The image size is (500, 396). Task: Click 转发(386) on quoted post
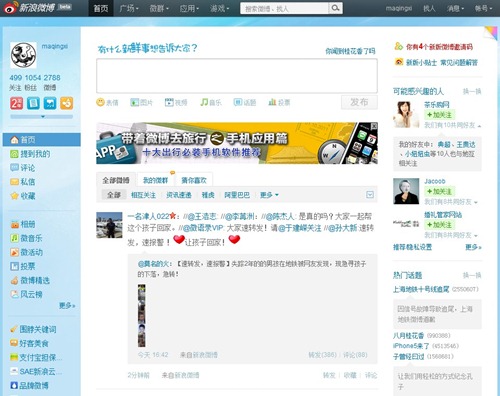click(322, 355)
